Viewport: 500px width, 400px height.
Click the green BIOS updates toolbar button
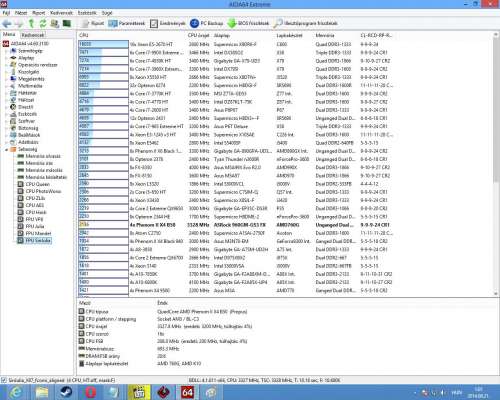pos(248,23)
